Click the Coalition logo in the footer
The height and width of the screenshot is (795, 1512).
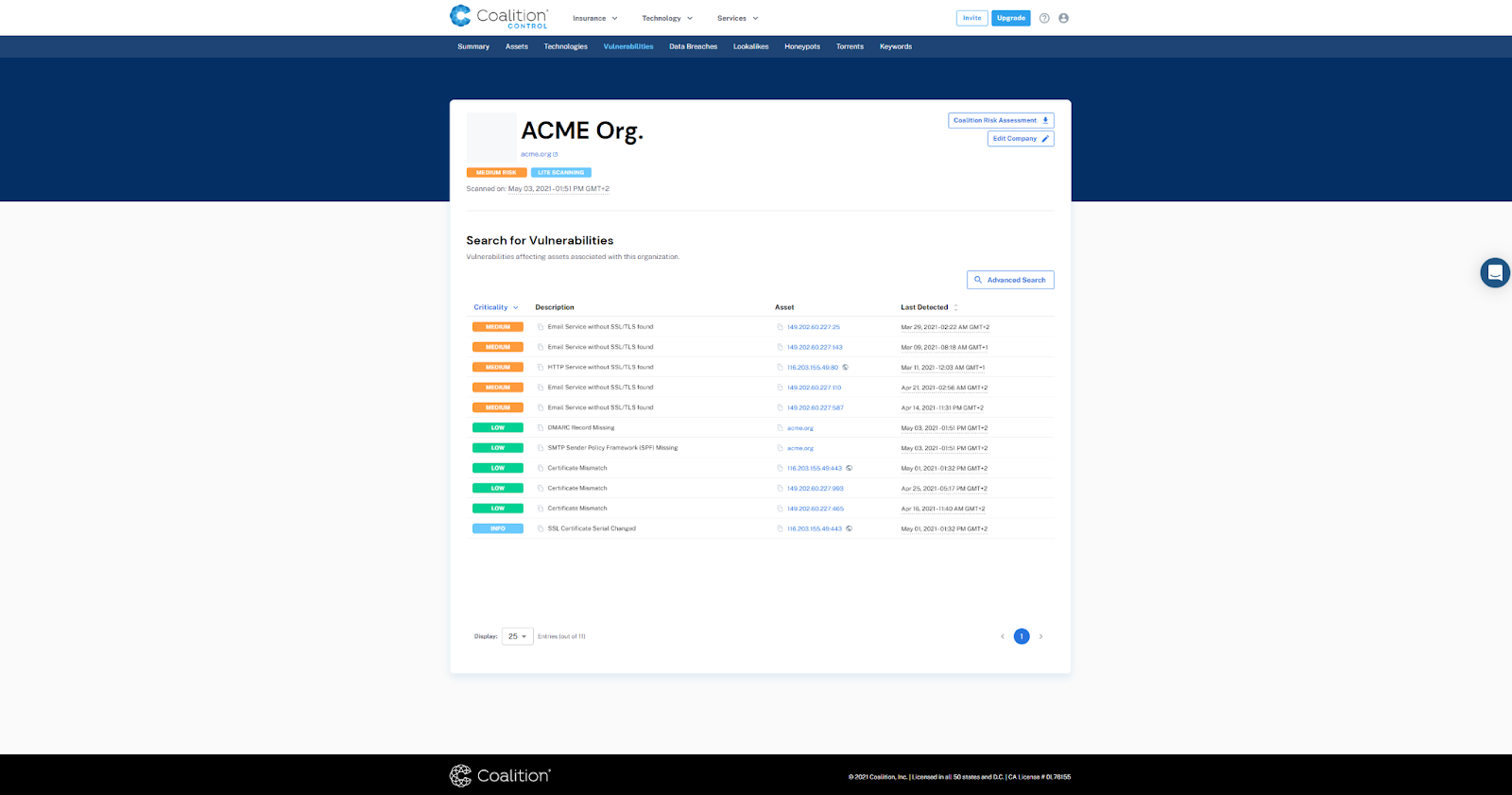click(x=500, y=776)
